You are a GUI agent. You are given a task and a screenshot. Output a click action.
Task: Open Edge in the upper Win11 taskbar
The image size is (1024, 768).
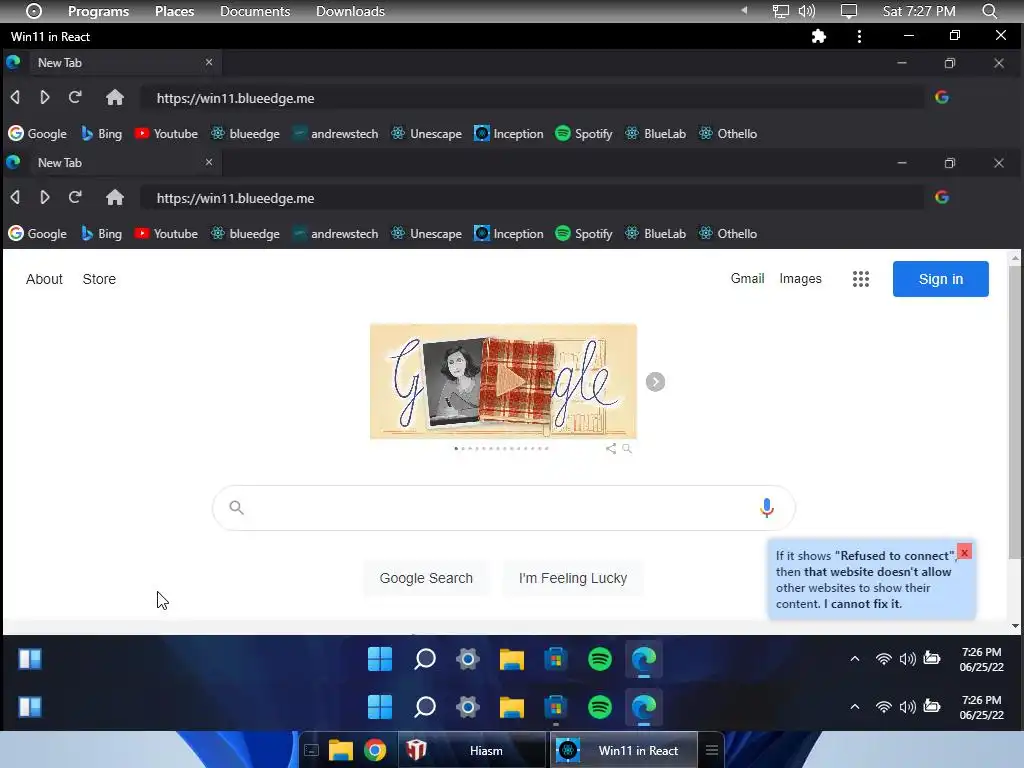pyautogui.click(x=644, y=659)
